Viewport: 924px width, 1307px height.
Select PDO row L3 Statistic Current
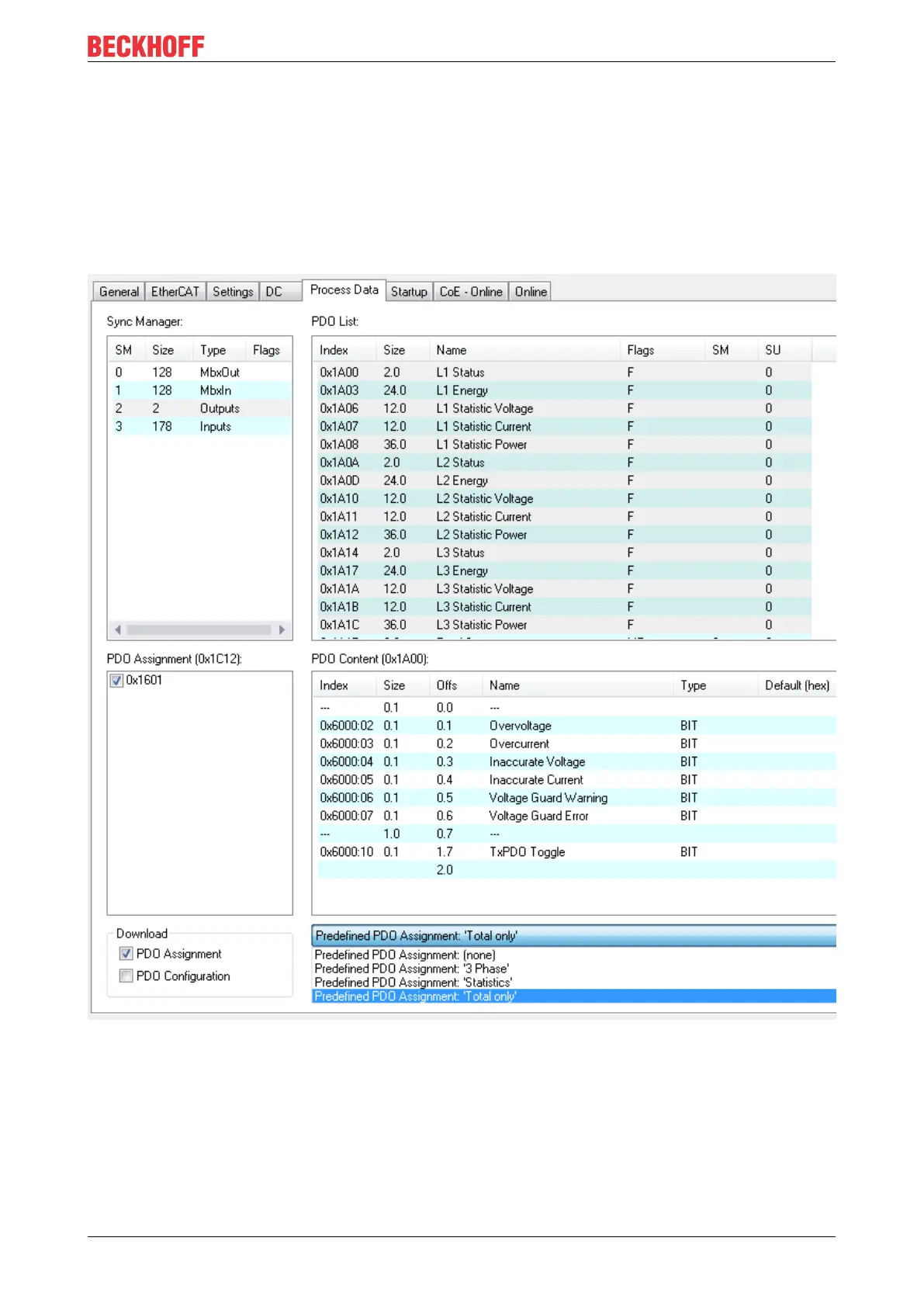click(562, 607)
